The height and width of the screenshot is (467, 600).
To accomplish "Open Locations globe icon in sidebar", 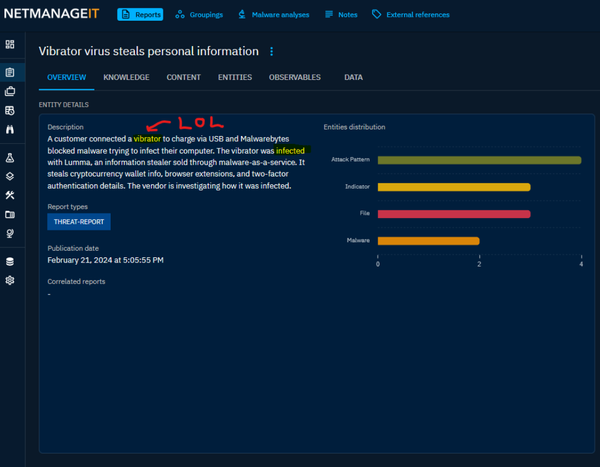I will coord(10,233).
